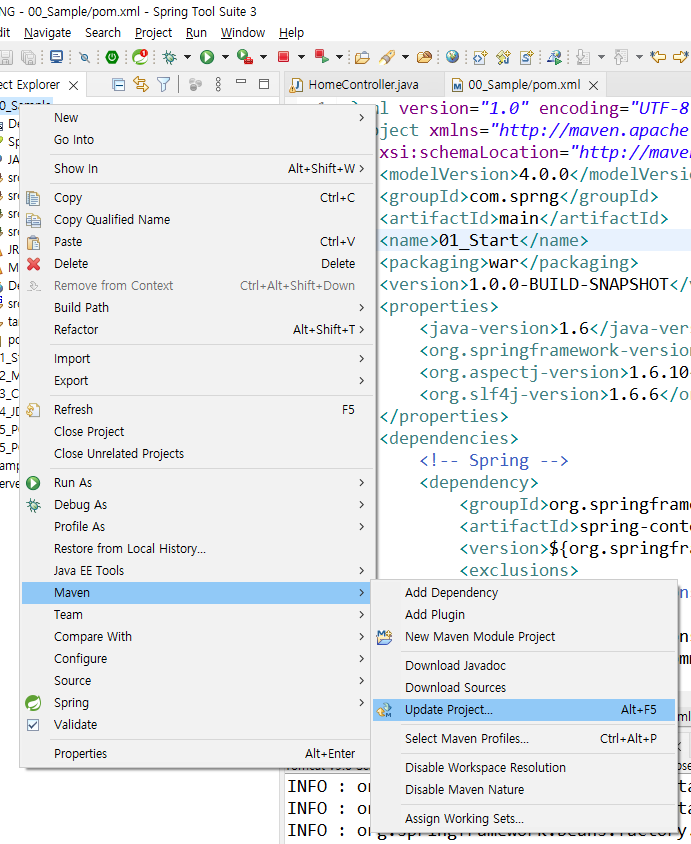Maximize the Project Explorer panel

(x=264, y=84)
